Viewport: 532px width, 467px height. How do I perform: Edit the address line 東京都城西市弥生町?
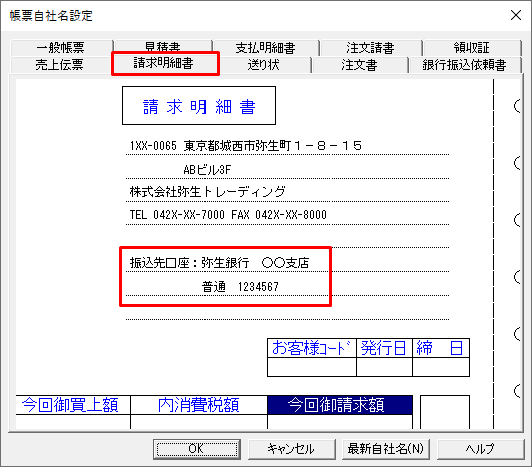tap(287, 146)
